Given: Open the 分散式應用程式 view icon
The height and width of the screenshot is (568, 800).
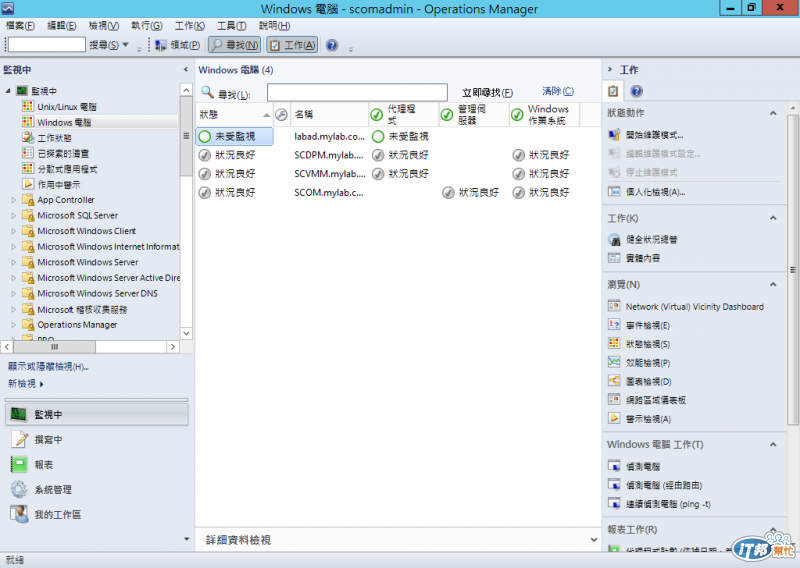Looking at the screenshot, I should tap(28, 168).
